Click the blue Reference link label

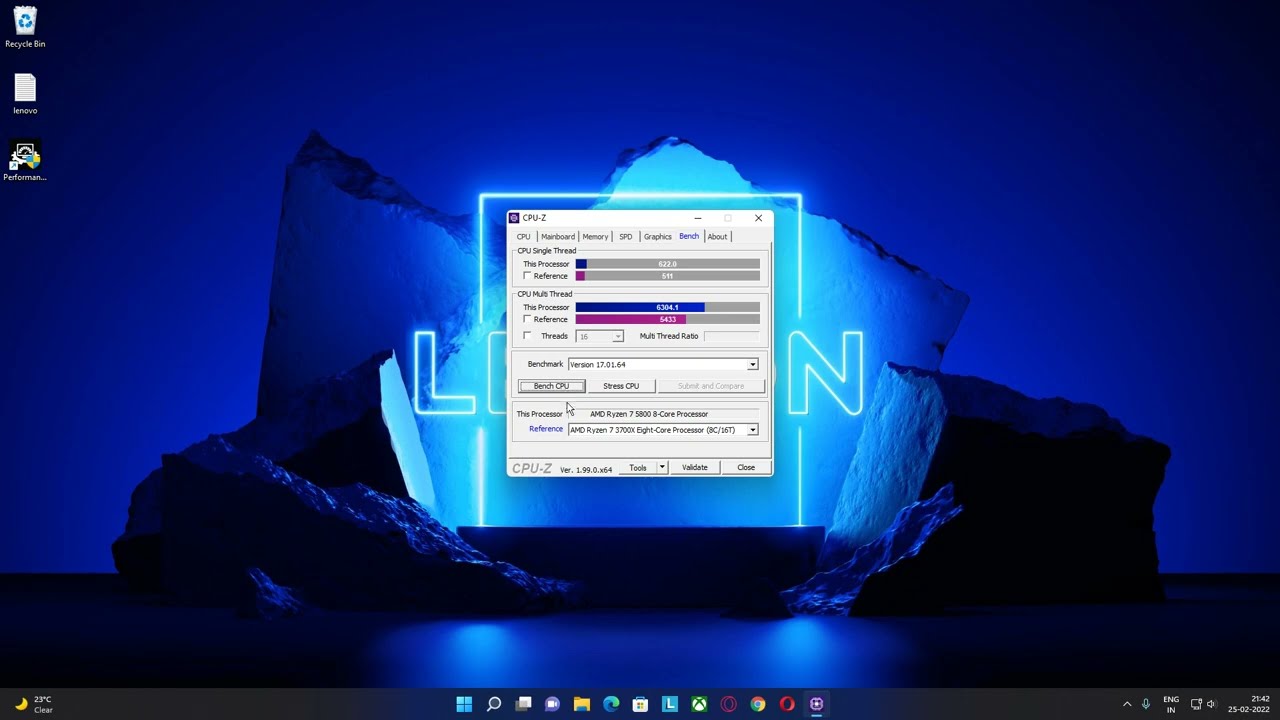point(546,429)
